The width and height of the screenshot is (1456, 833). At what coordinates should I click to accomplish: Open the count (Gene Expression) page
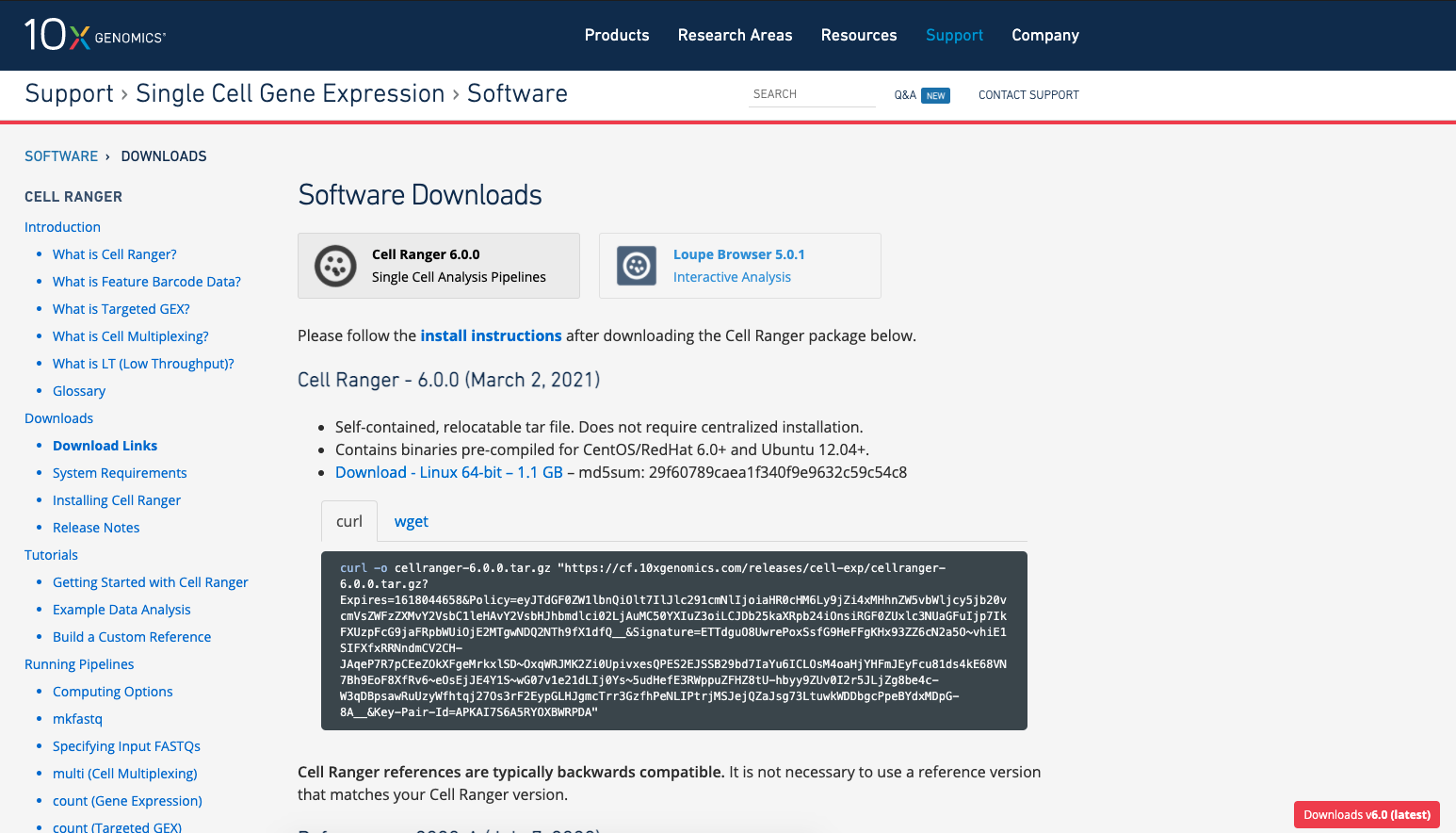tap(127, 801)
